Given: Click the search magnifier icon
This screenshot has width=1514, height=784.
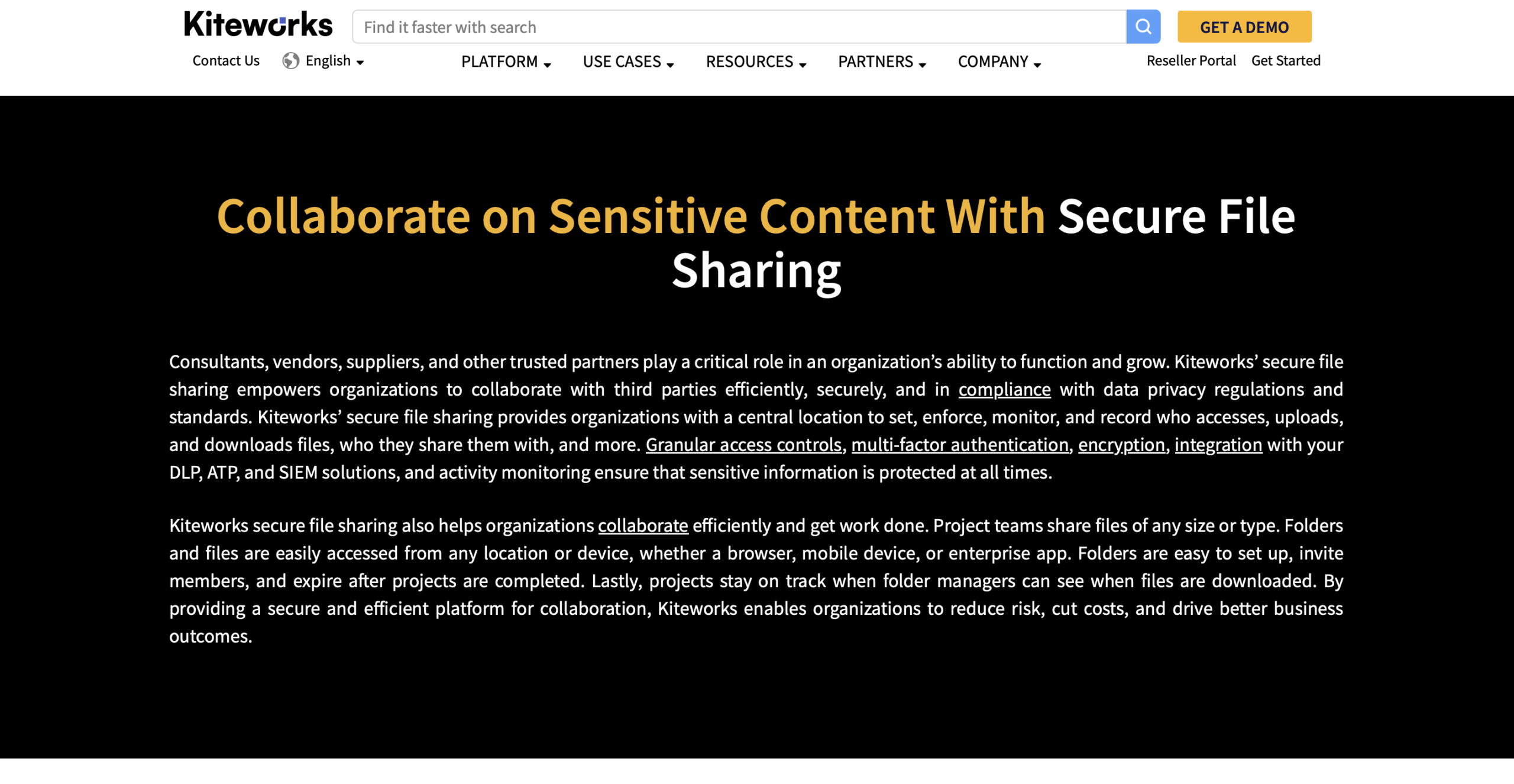Looking at the screenshot, I should click(x=1143, y=27).
